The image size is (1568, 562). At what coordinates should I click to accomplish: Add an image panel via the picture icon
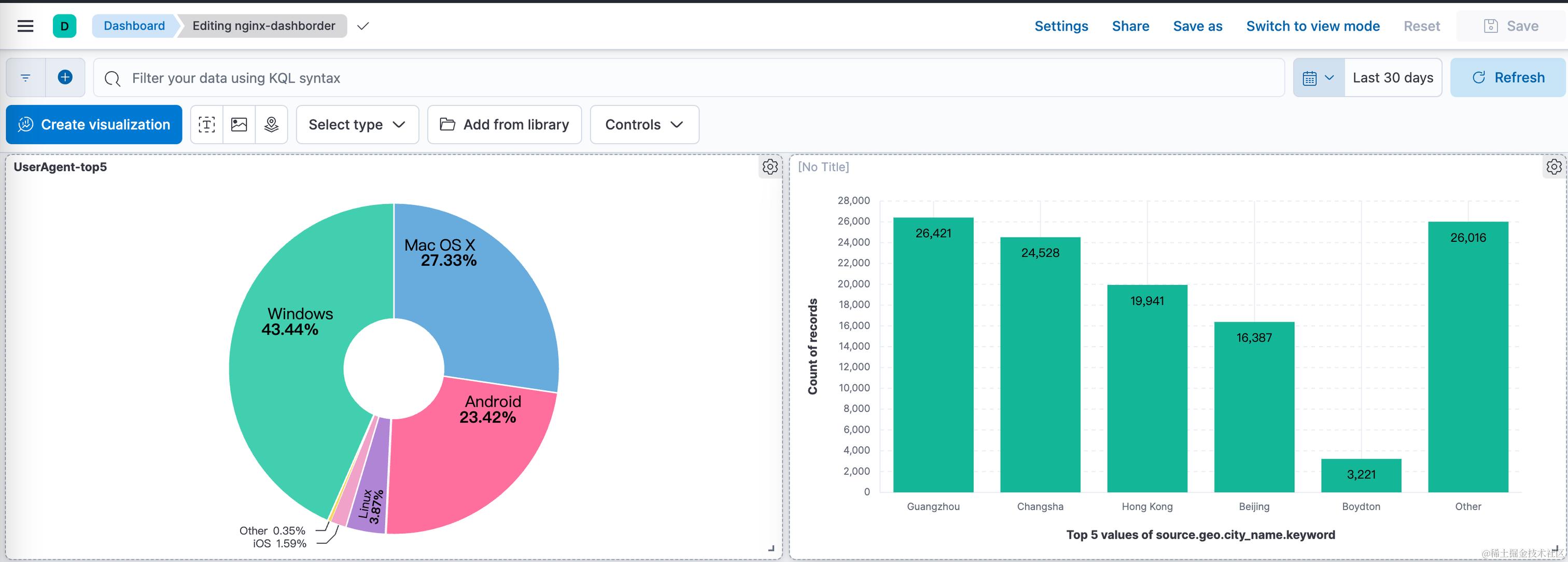pos(239,125)
